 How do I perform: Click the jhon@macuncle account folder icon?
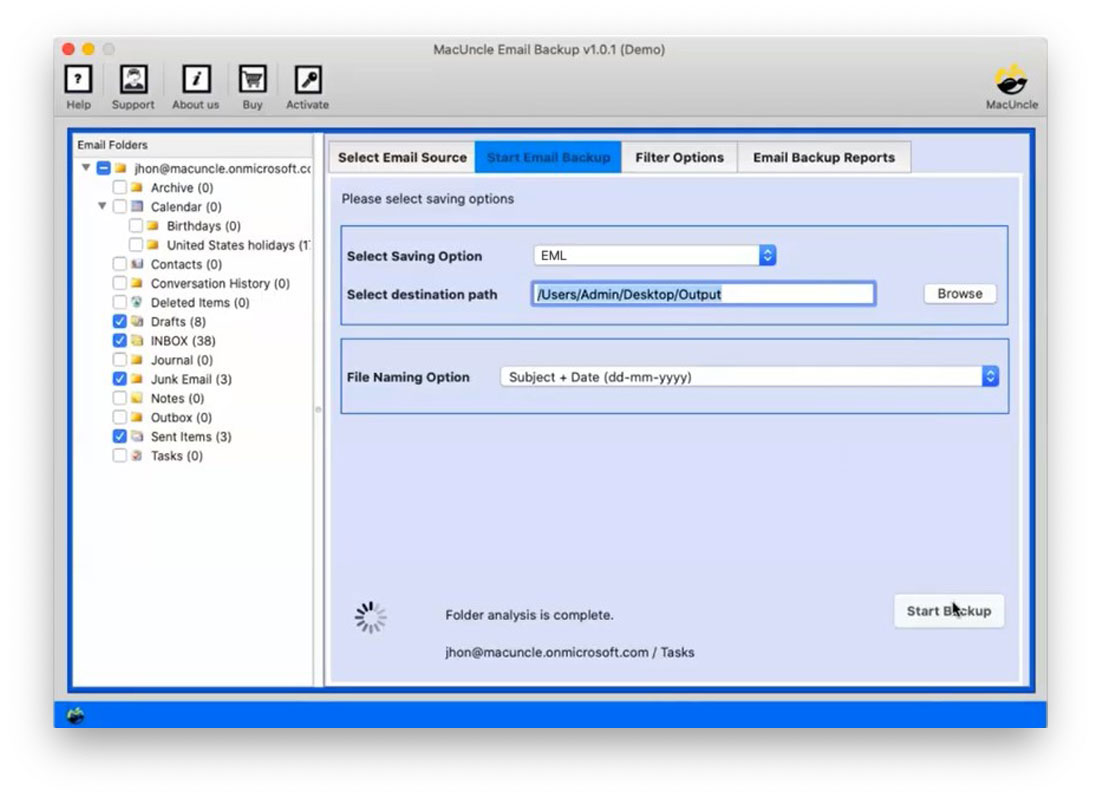[121, 168]
